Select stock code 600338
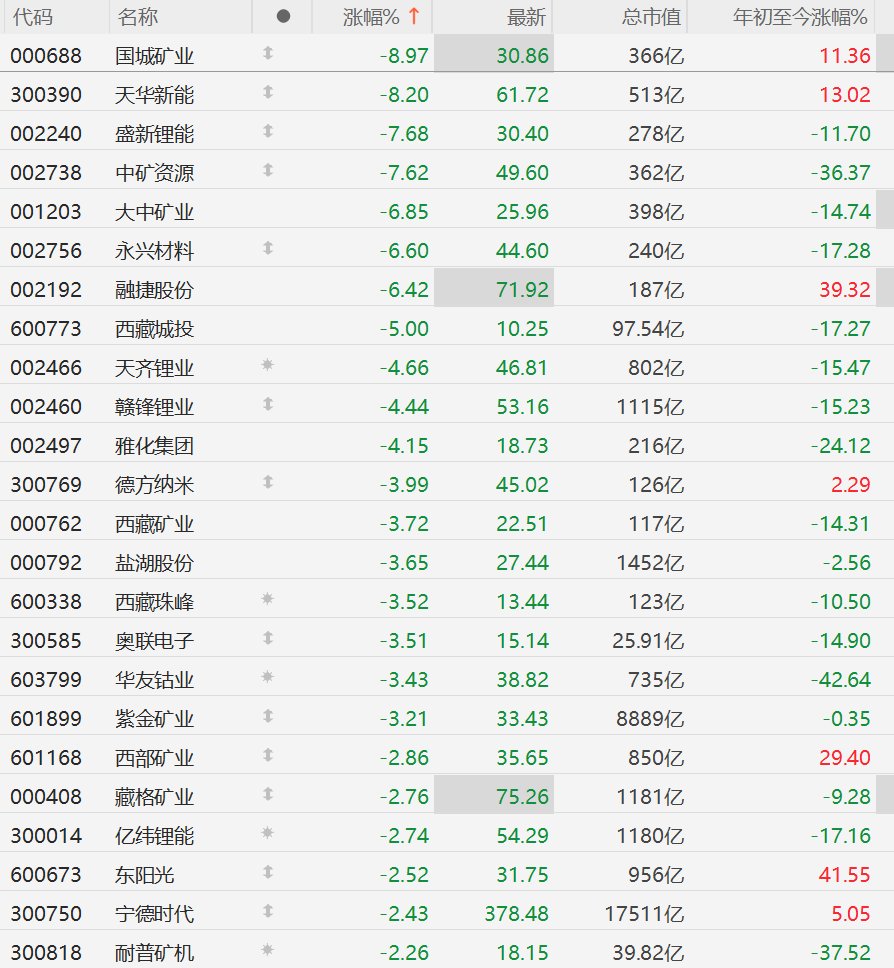The image size is (894, 968). [46, 602]
